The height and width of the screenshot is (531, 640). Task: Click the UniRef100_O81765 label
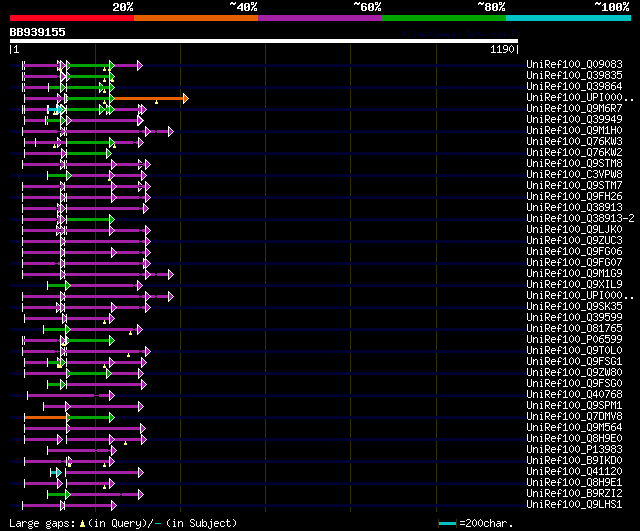574,329
